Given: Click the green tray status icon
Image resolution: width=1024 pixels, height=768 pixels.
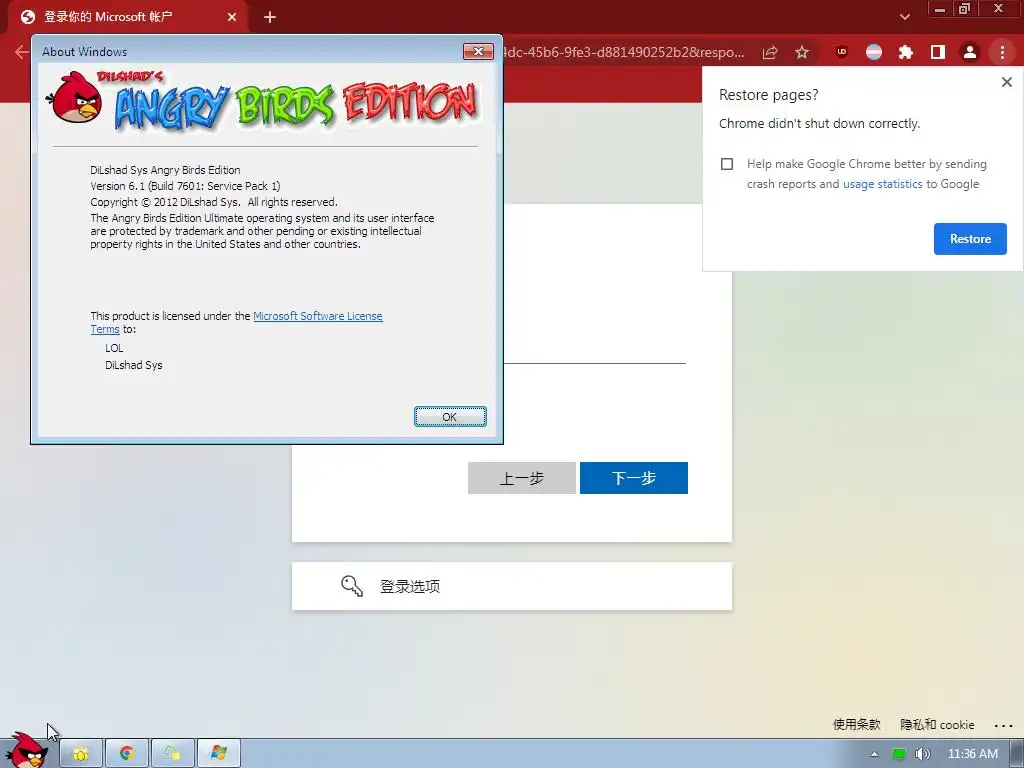Looking at the screenshot, I should coord(899,754).
